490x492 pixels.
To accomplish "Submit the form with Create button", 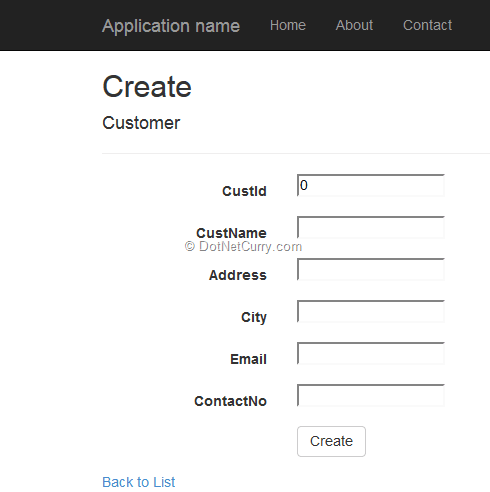I will click(x=331, y=441).
